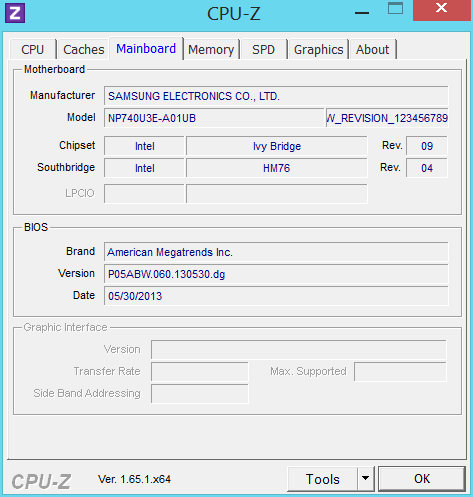The image size is (473, 497).
Task: Go to the SPD tab
Action: click(x=263, y=50)
